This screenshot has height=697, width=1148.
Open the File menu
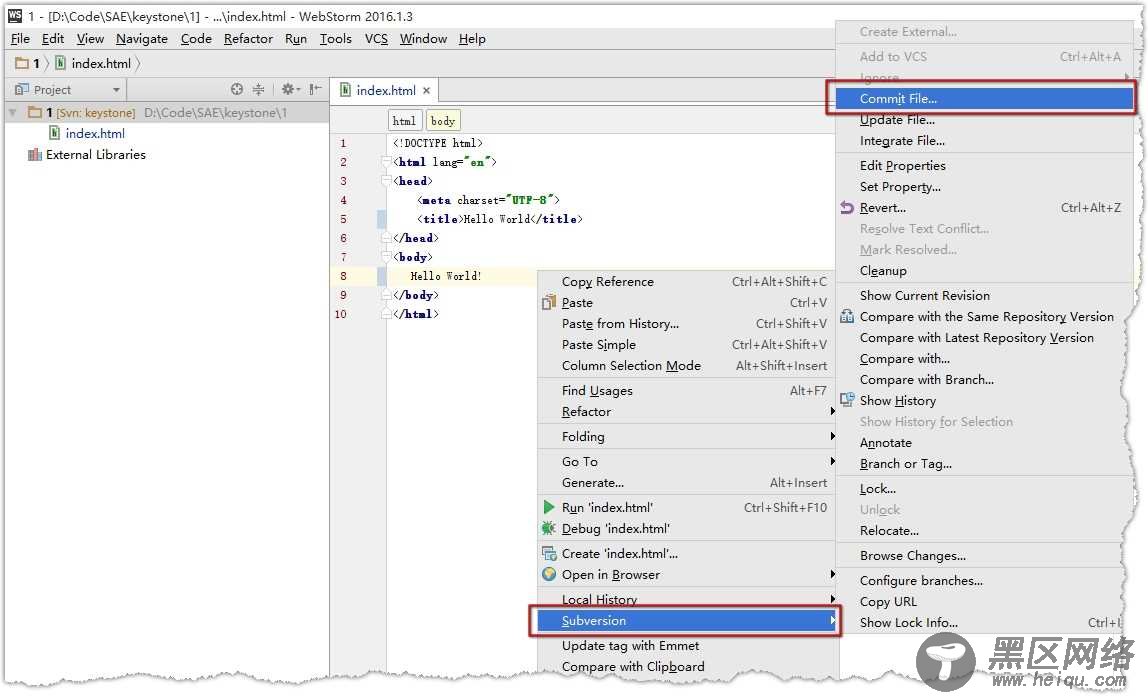pyautogui.click(x=20, y=39)
